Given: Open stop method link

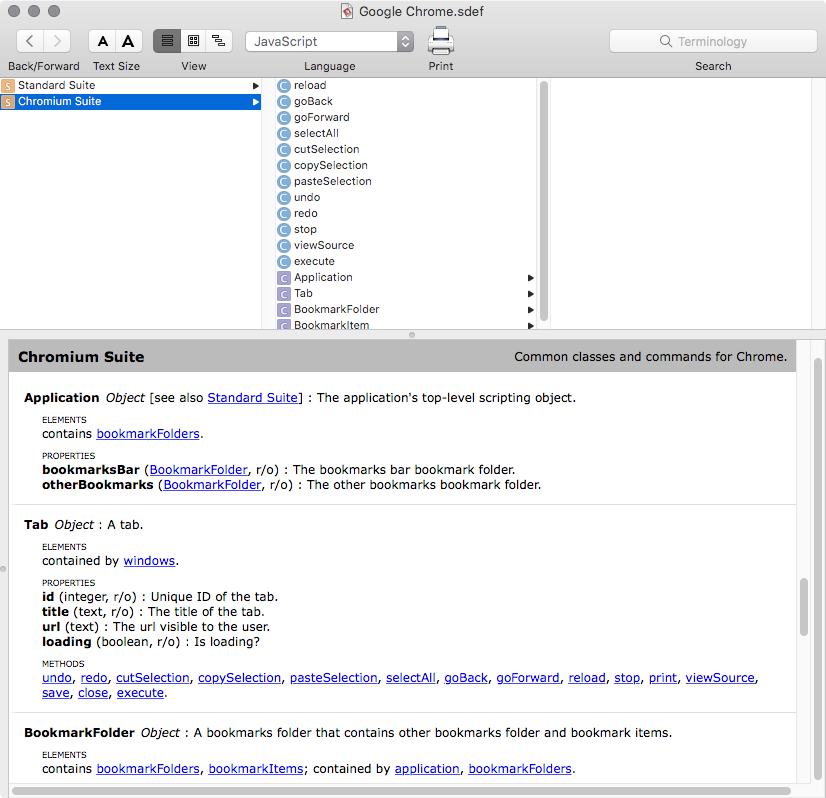Looking at the screenshot, I should click(x=627, y=678).
